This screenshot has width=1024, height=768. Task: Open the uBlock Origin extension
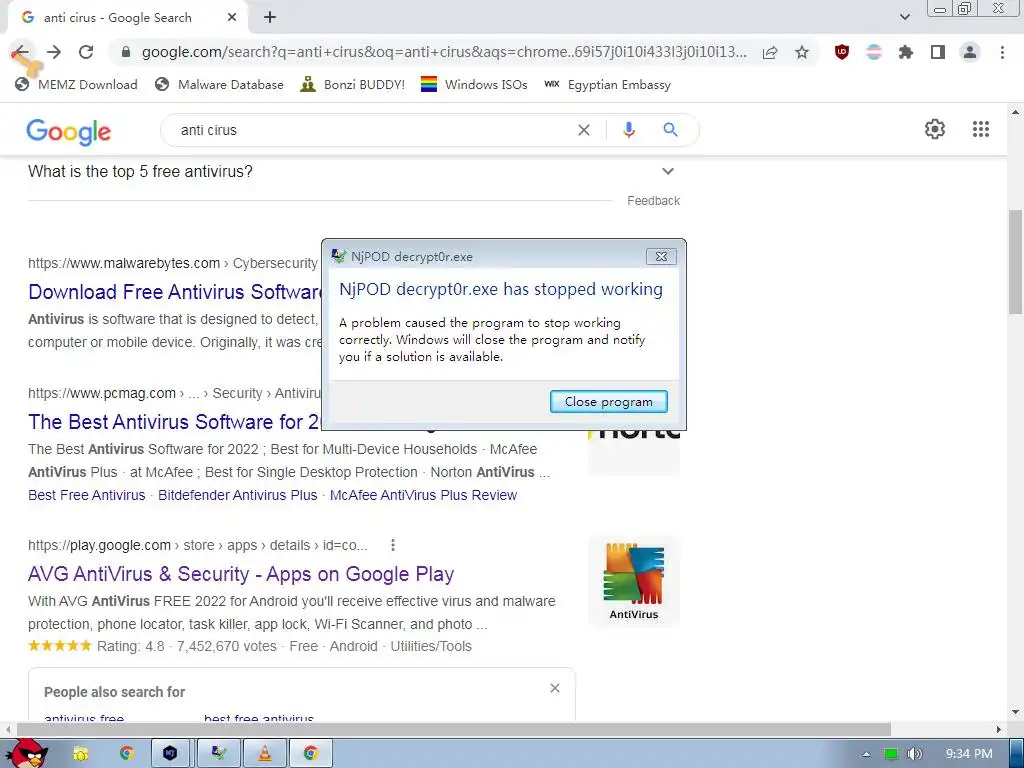842,52
